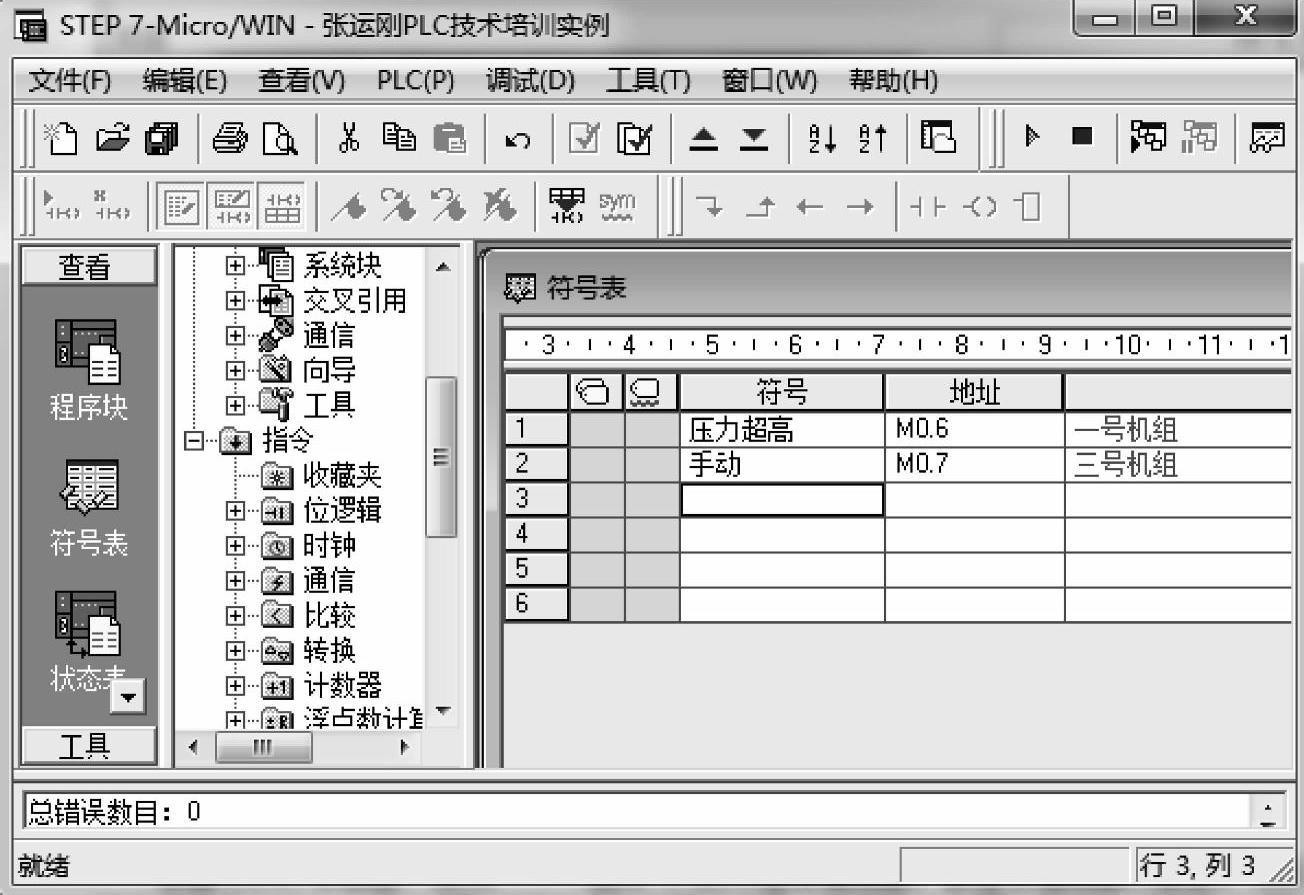Apply all symbols to project icon
This screenshot has height=895, width=1304.
click(x=567, y=206)
